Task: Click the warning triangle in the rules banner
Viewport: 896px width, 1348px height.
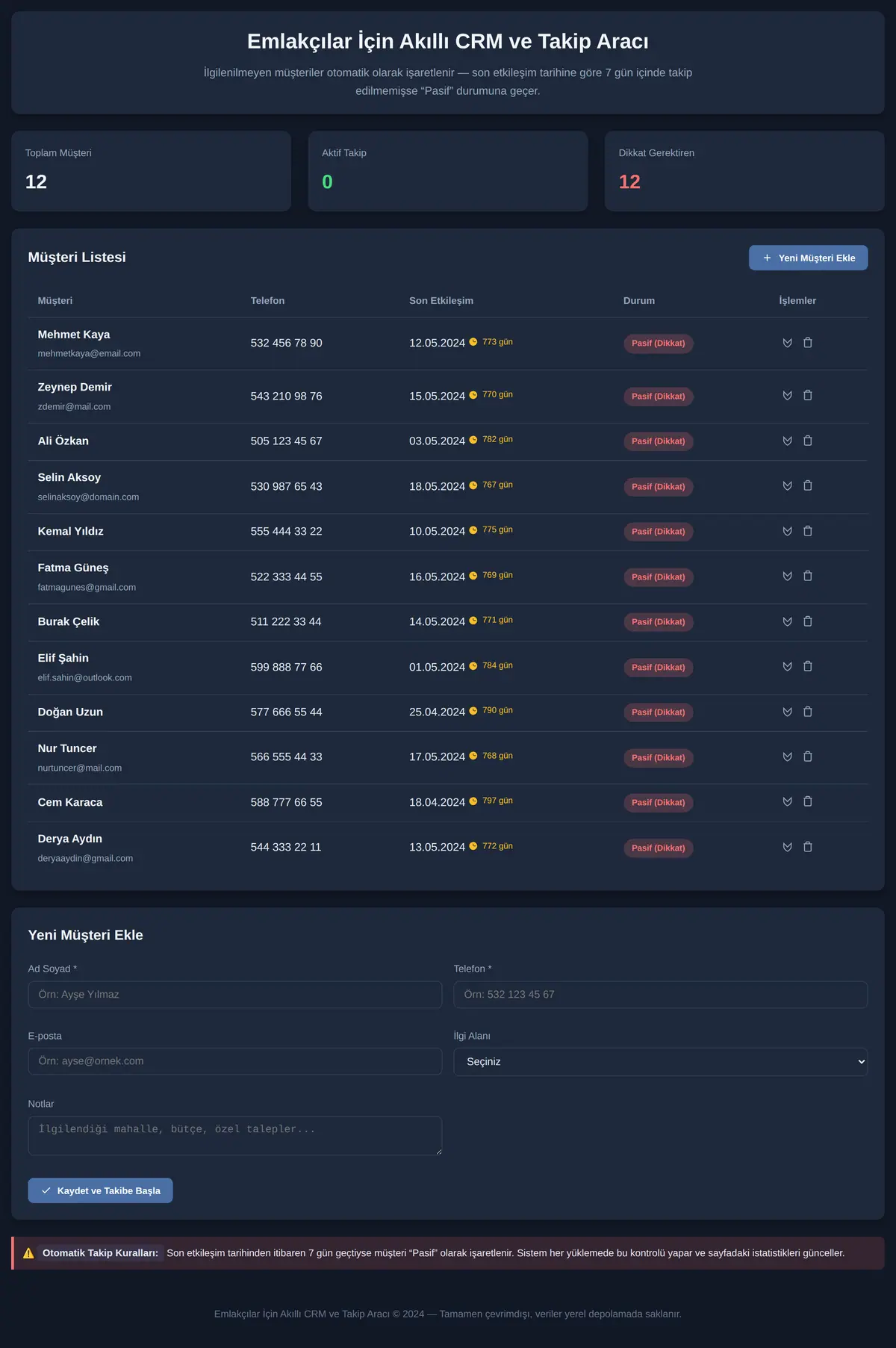Action: click(28, 1253)
